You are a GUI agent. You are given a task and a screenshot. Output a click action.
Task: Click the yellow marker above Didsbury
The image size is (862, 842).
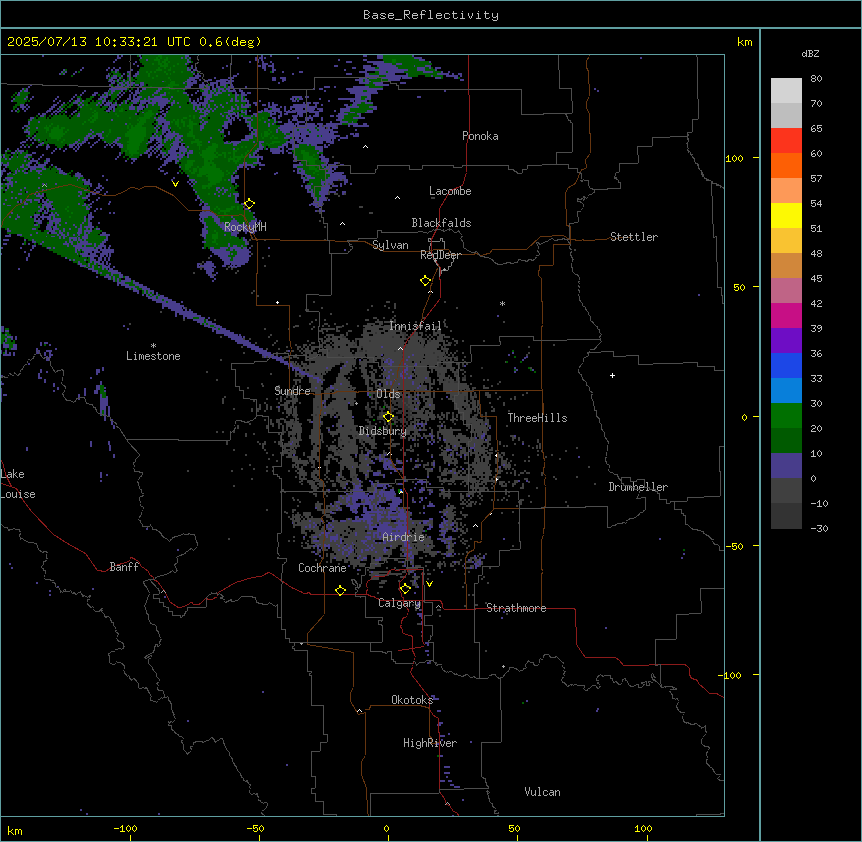pos(388,417)
